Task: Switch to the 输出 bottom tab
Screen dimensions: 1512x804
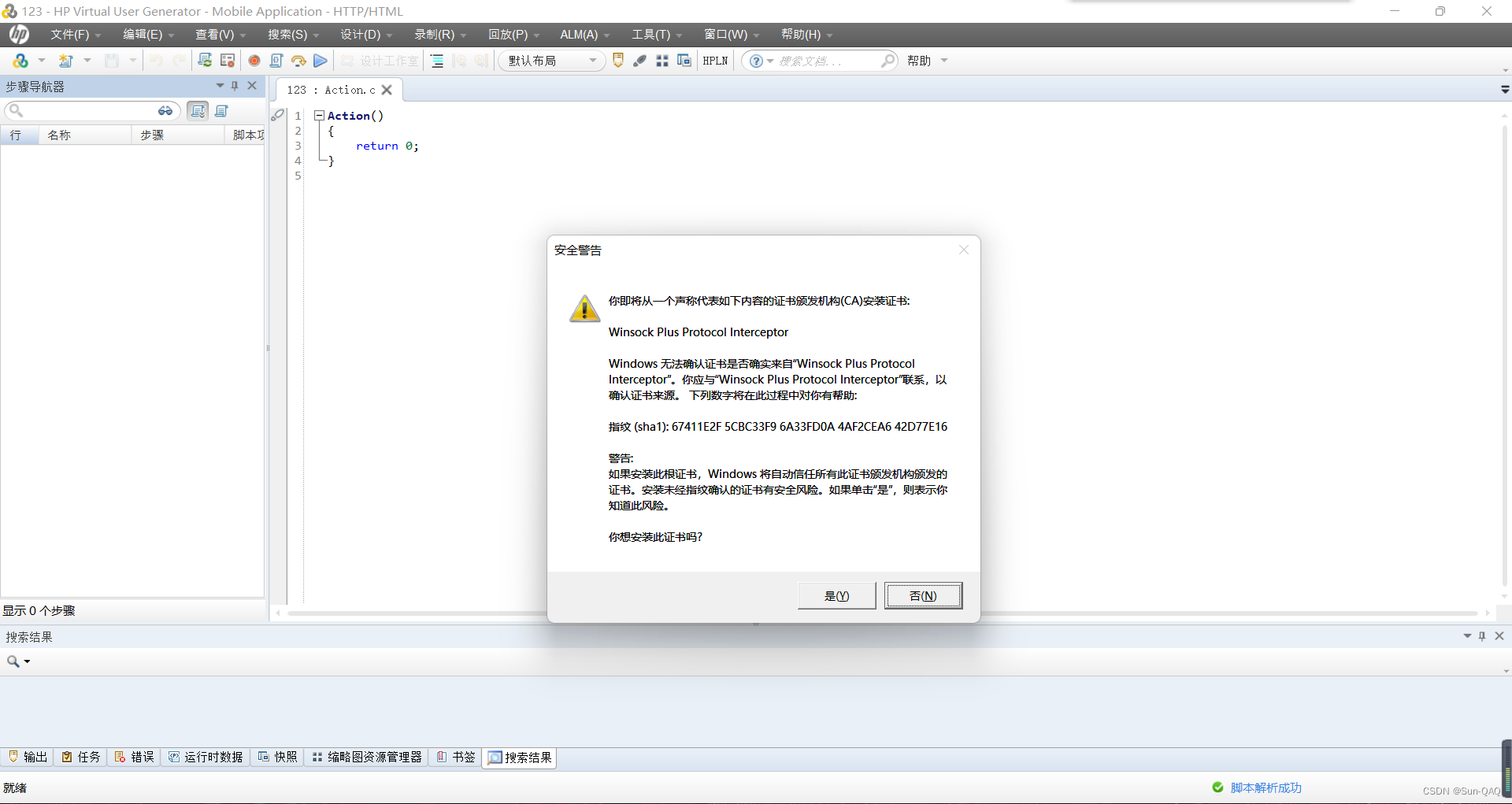Action: (28, 757)
